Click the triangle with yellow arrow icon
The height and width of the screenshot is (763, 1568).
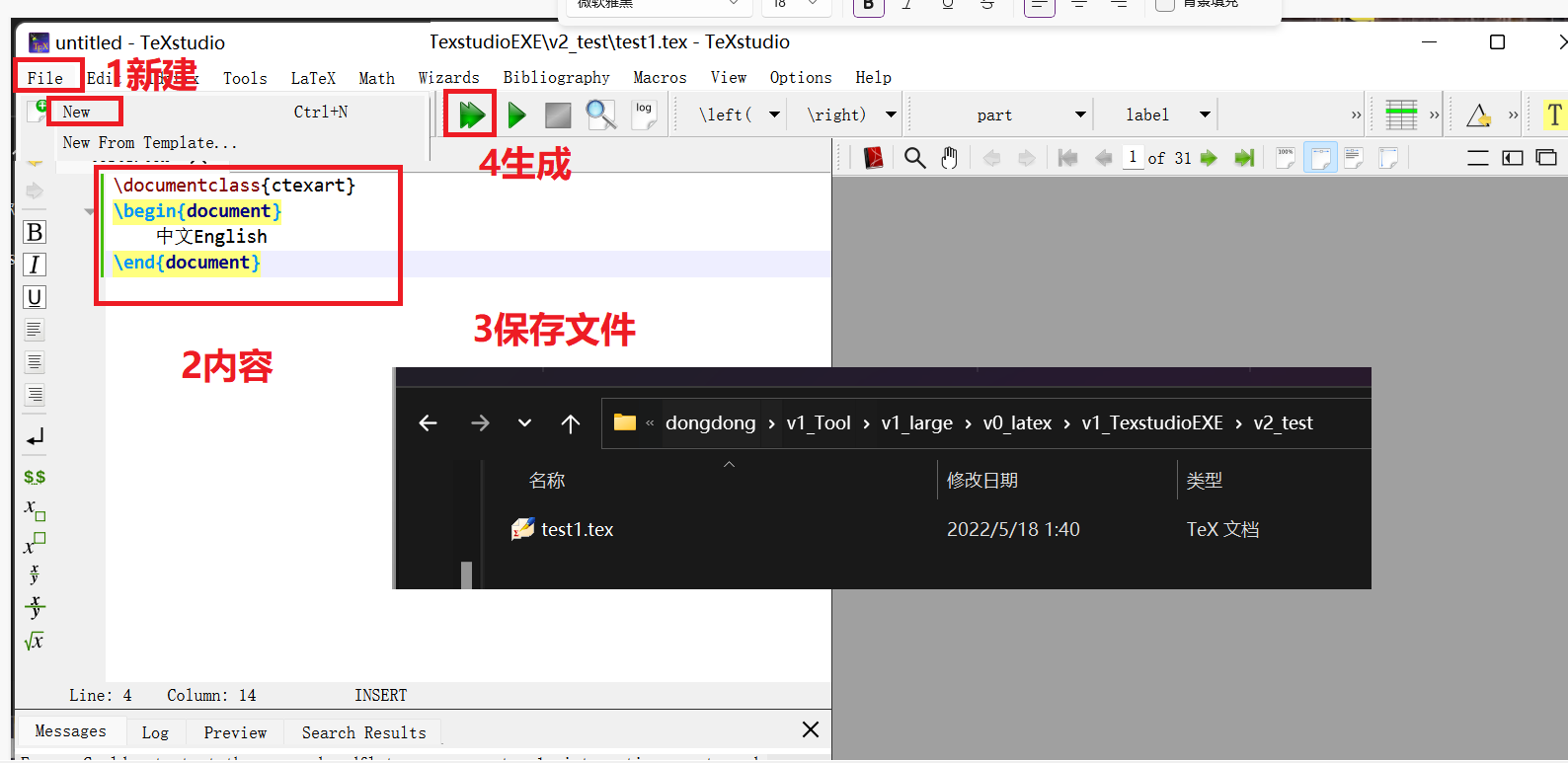point(1478,114)
